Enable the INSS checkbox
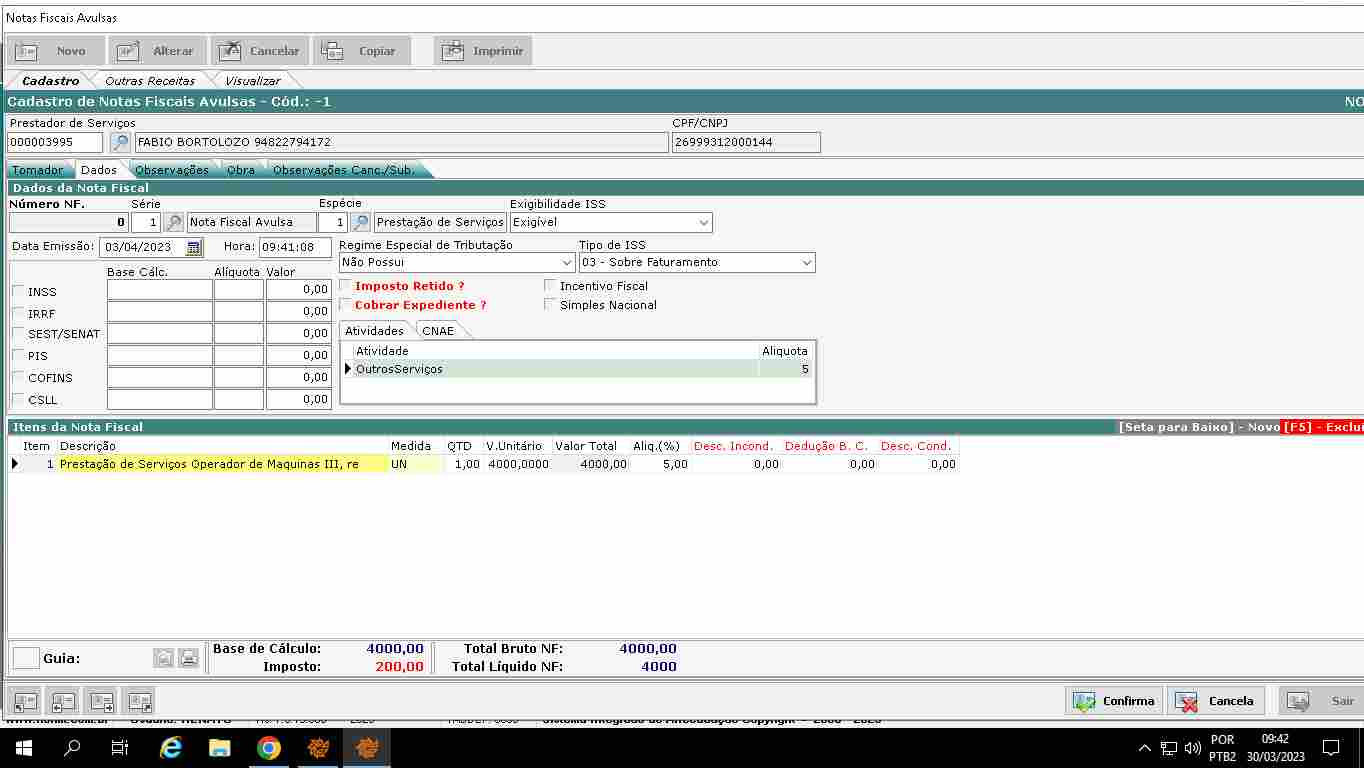1364x768 pixels. click(18, 291)
